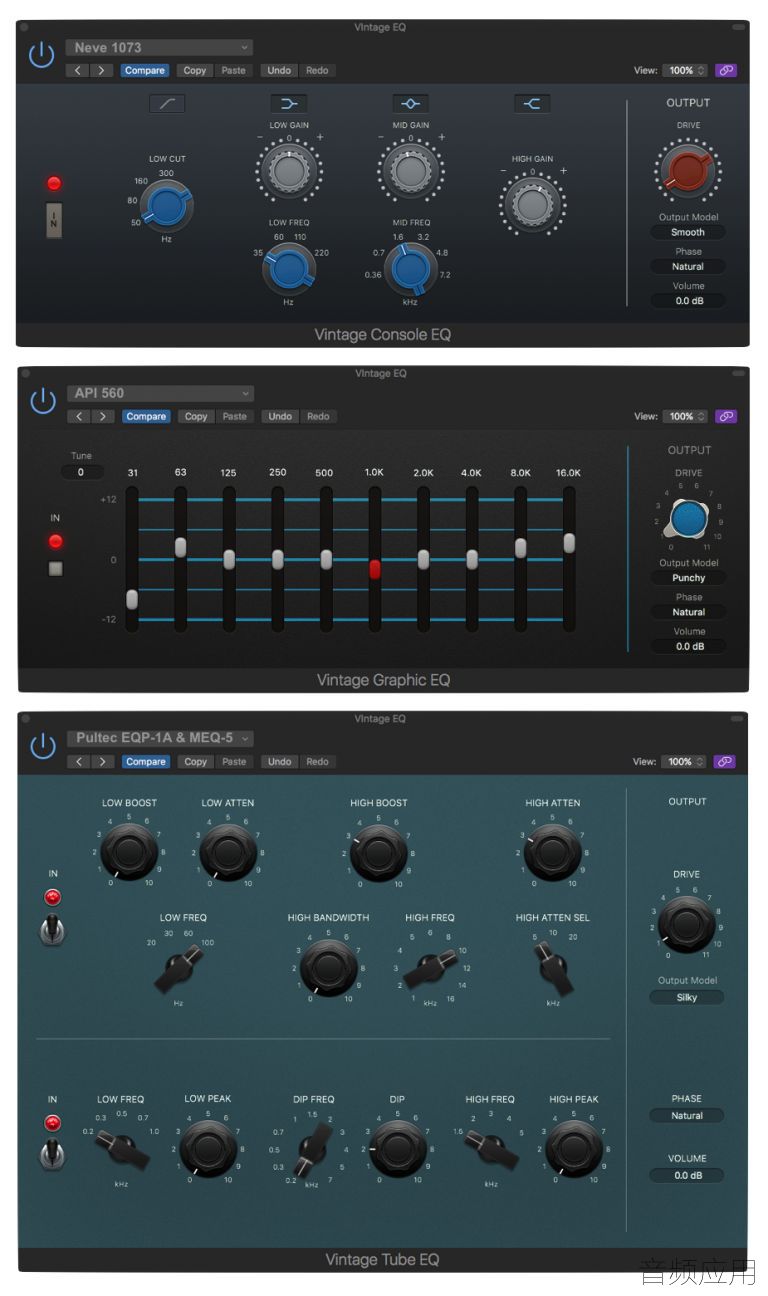
Task: Flip the upper IN toggle switch on Tube EQ
Action: pyautogui.click(x=53, y=930)
